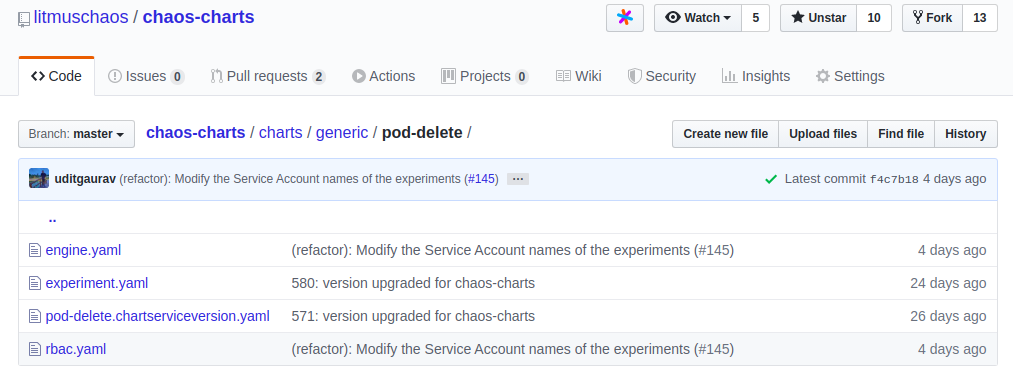Click the file icon next to rbac.yaml
Image resolution: width=1013 pixels, height=372 pixels.
point(35,349)
